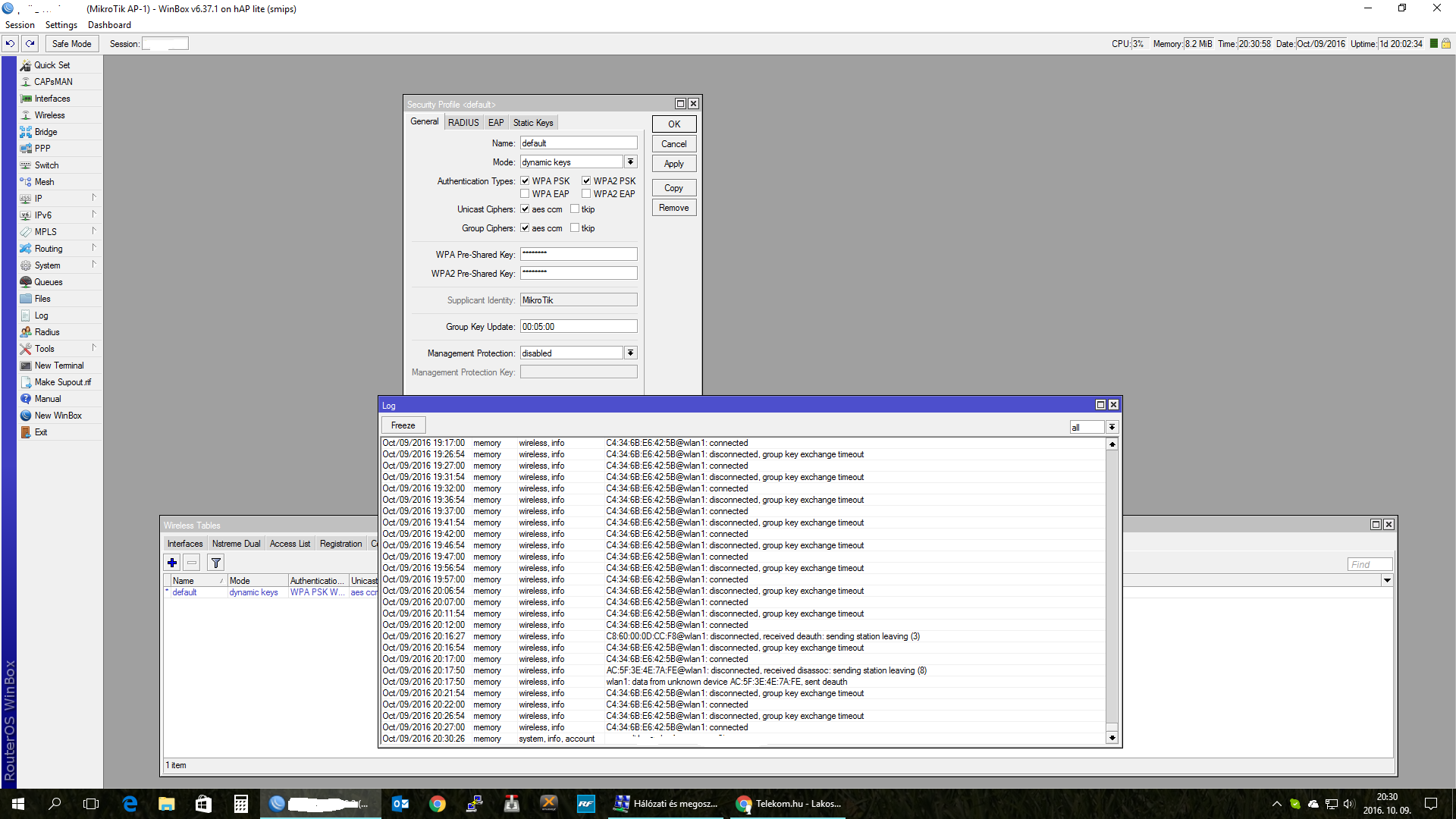Open Switch sidebar item

[x=60, y=165]
